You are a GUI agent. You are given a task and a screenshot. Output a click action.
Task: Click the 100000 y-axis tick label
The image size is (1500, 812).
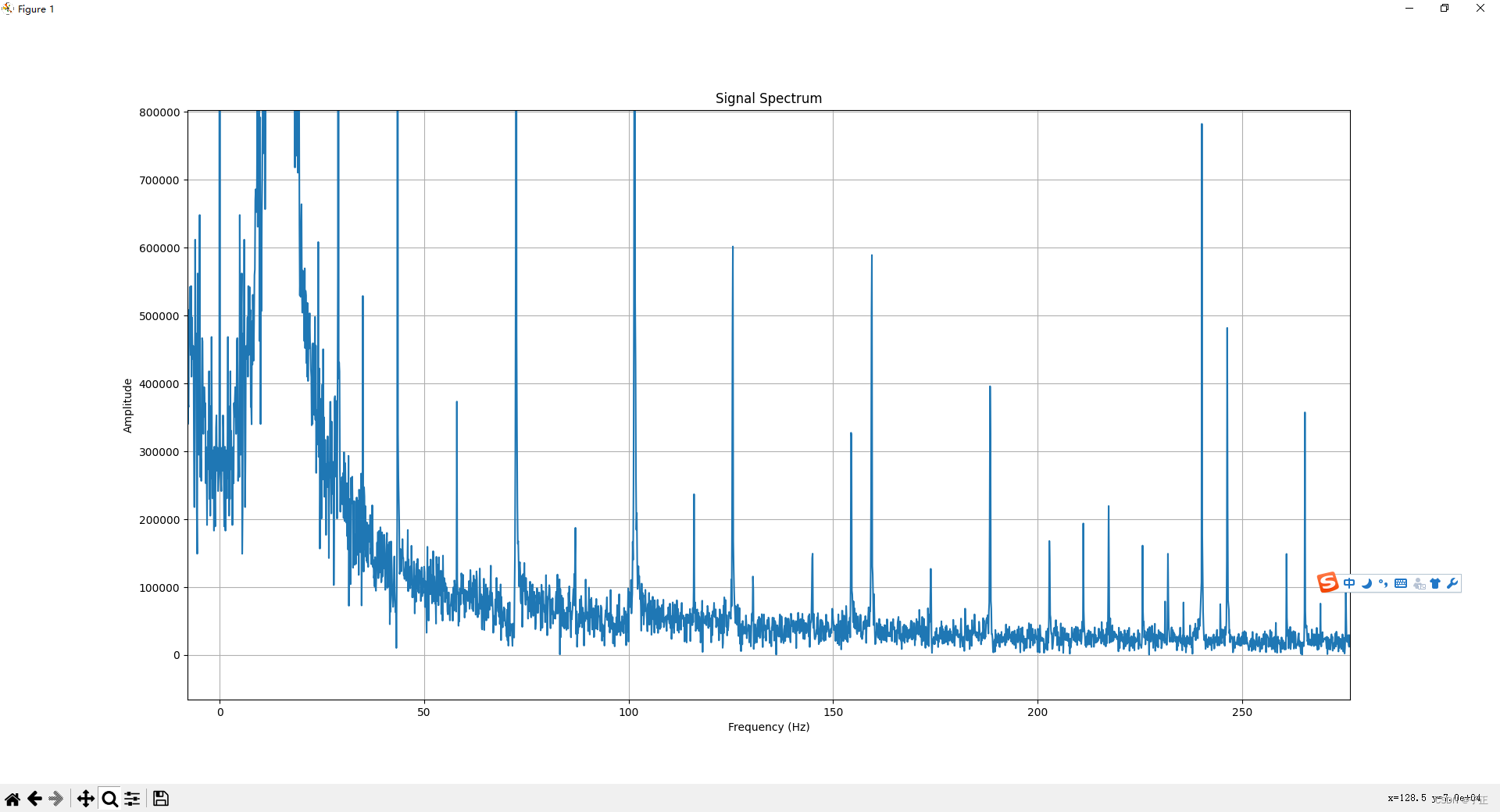click(x=159, y=588)
